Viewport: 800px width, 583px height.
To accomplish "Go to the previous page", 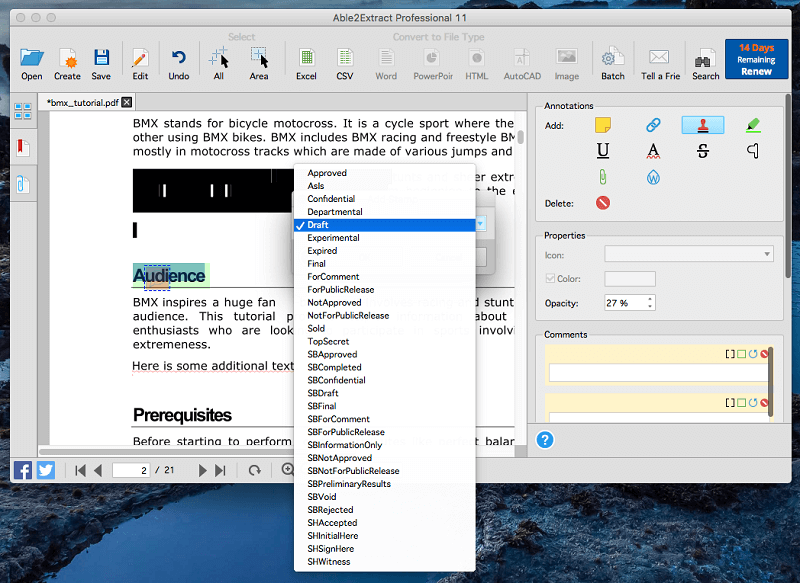I will pos(98,470).
